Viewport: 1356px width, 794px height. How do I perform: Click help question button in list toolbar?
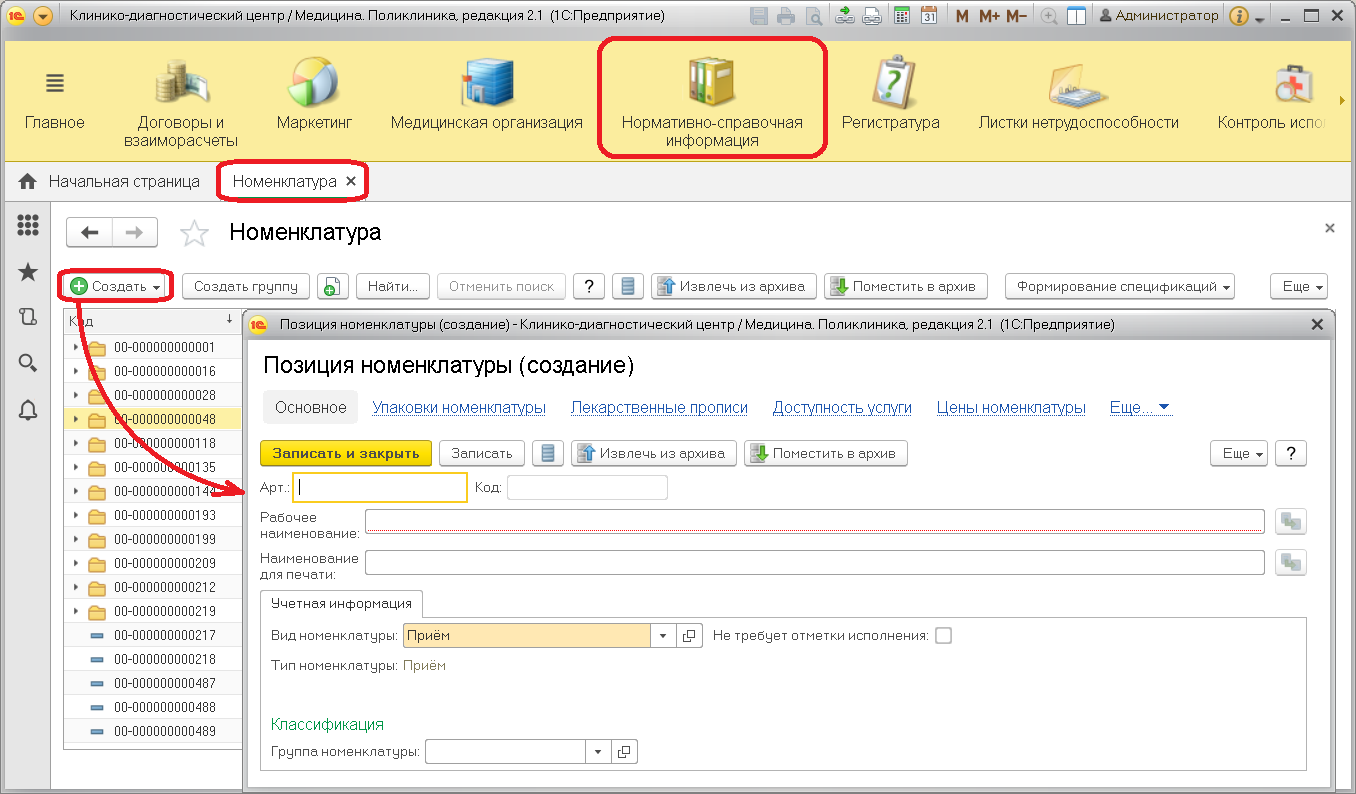pyautogui.click(x=589, y=286)
